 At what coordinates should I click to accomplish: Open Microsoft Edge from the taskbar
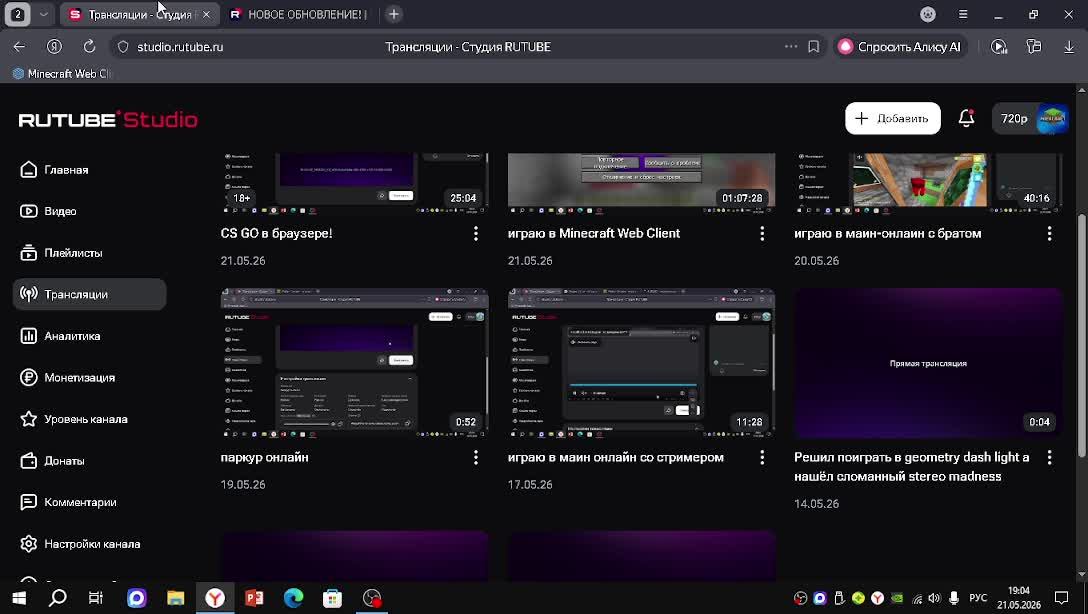294,597
